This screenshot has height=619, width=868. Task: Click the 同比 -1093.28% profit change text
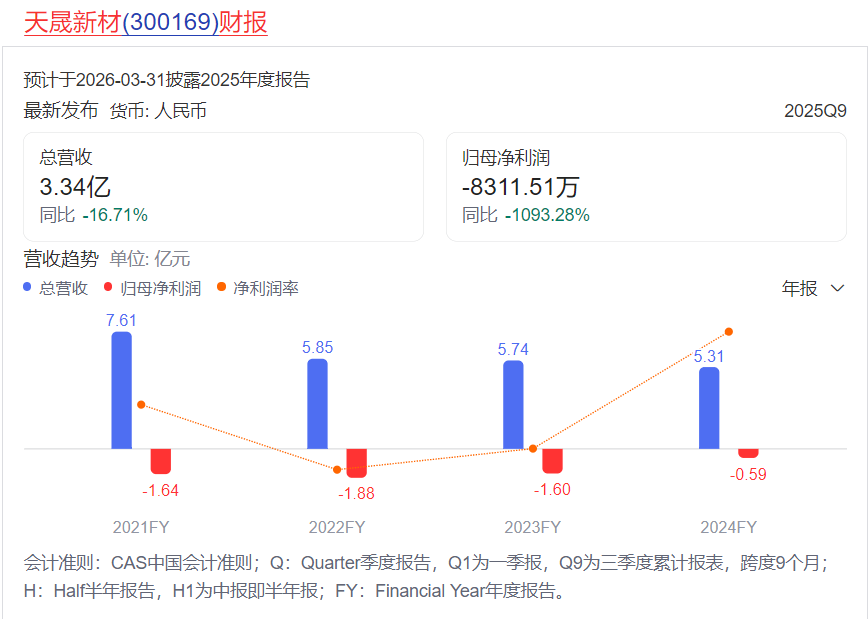click(526, 215)
